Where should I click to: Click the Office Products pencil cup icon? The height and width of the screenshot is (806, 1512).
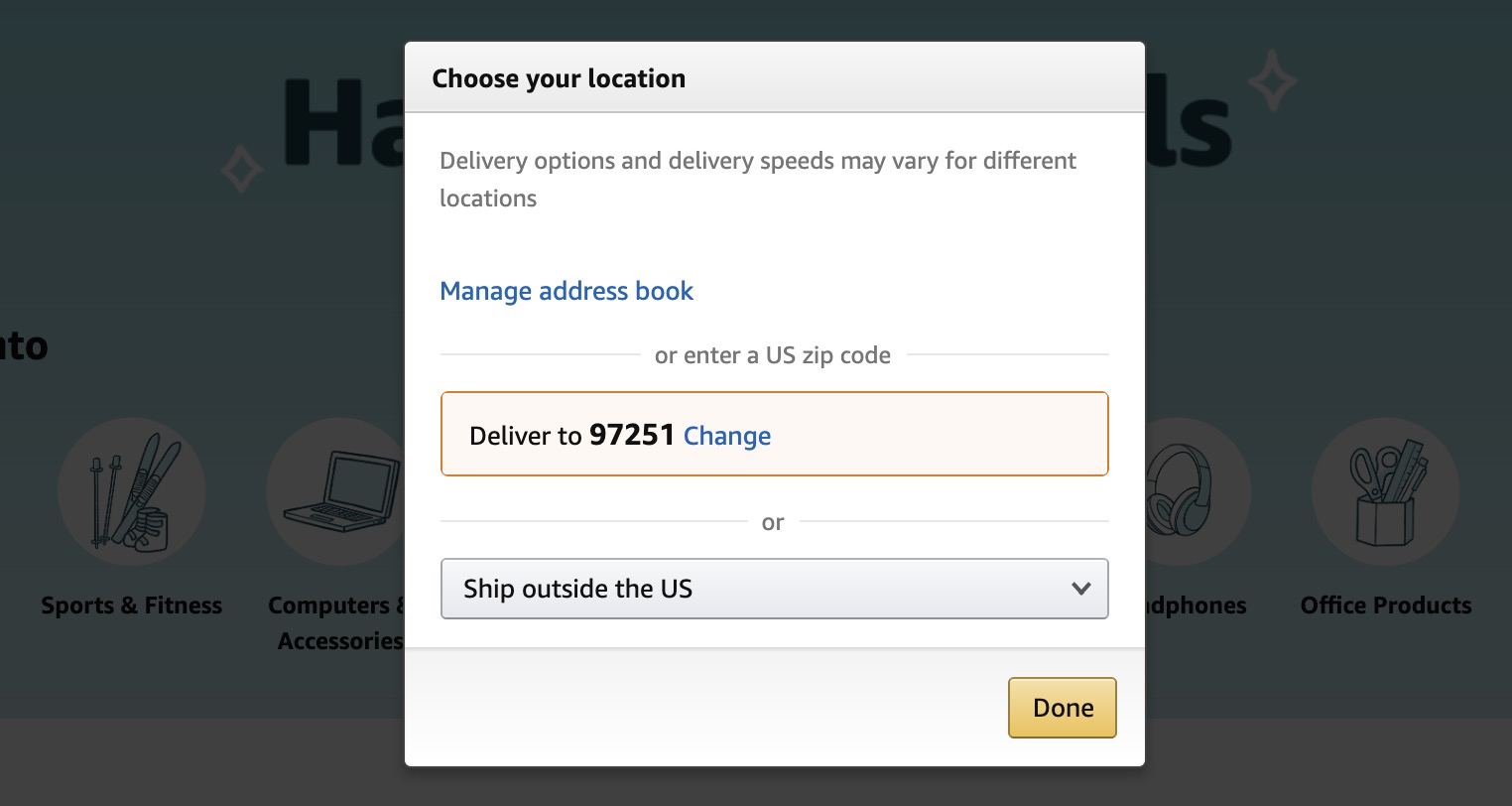point(1385,491)
